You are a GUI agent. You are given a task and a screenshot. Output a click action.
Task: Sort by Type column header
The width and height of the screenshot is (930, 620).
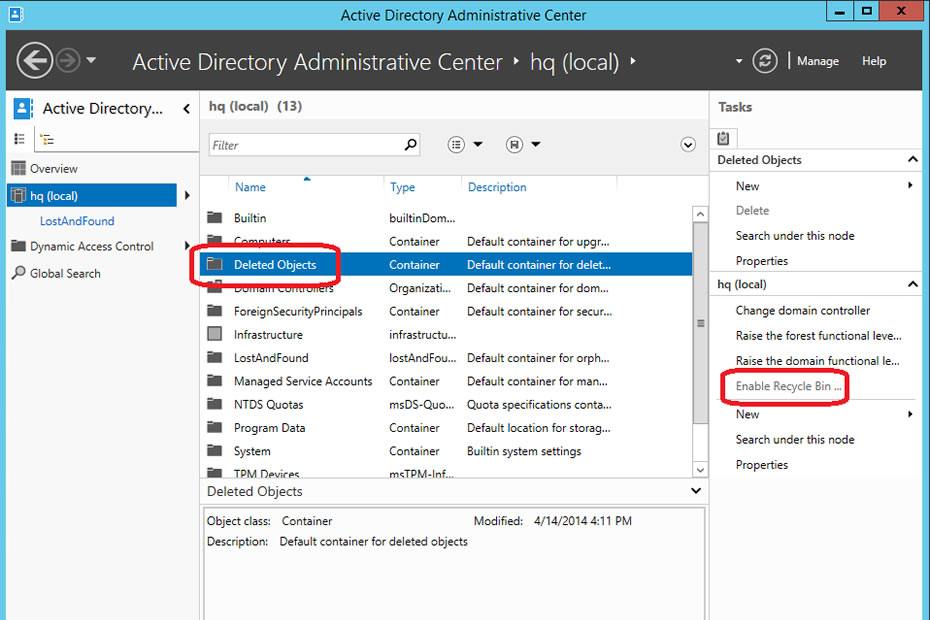[x=402, y=187]
